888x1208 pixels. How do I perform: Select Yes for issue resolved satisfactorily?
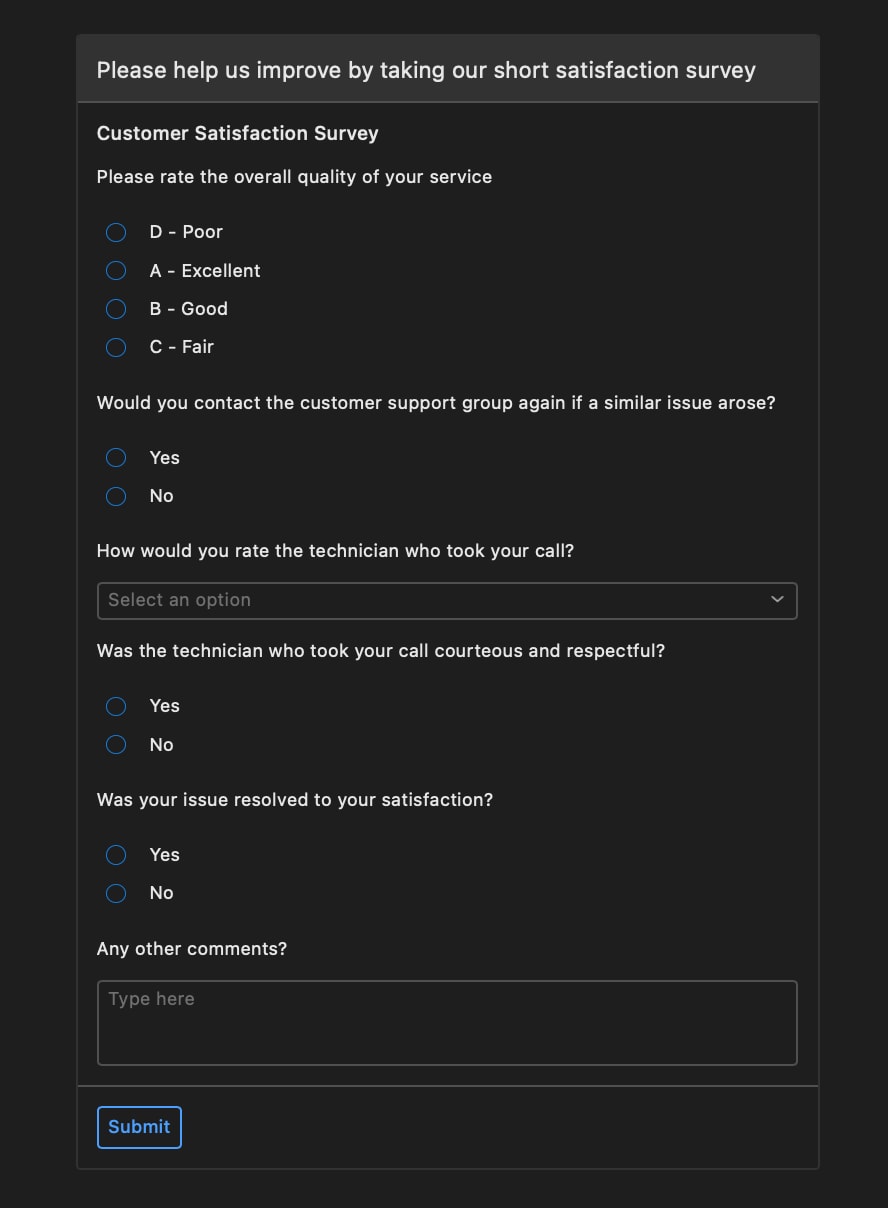tap(115, 855)
